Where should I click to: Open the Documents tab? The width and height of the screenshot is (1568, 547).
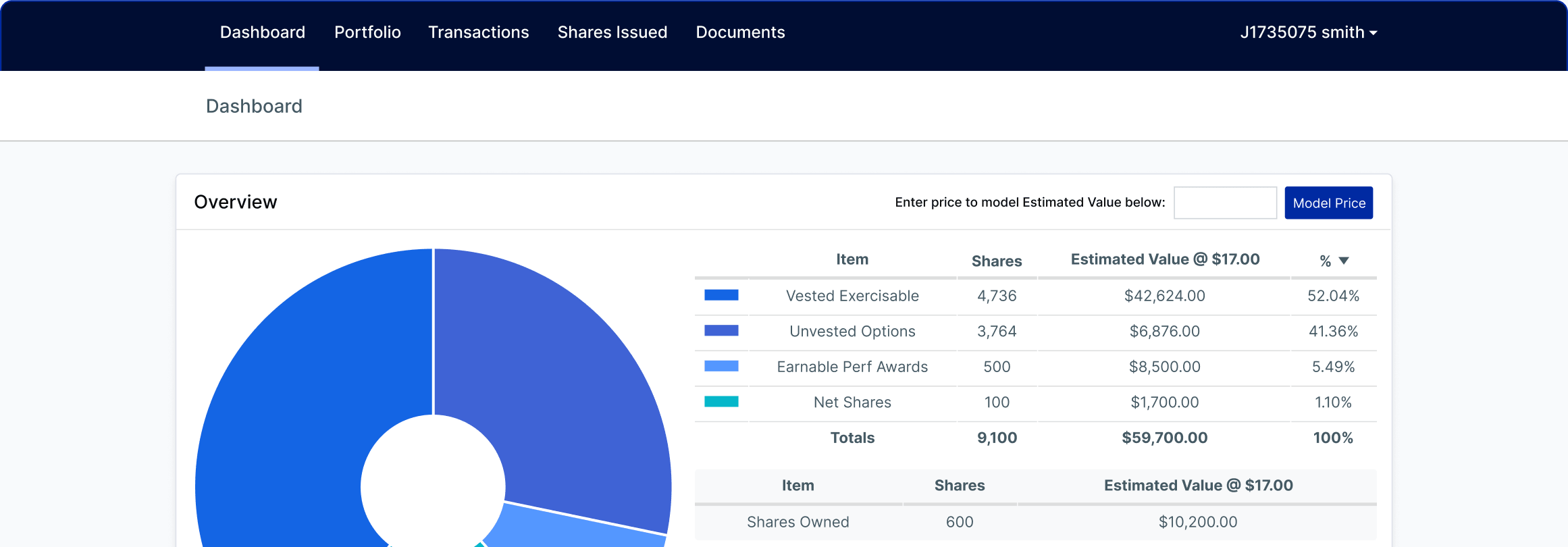pyautogui.click(x=740, y=32)
